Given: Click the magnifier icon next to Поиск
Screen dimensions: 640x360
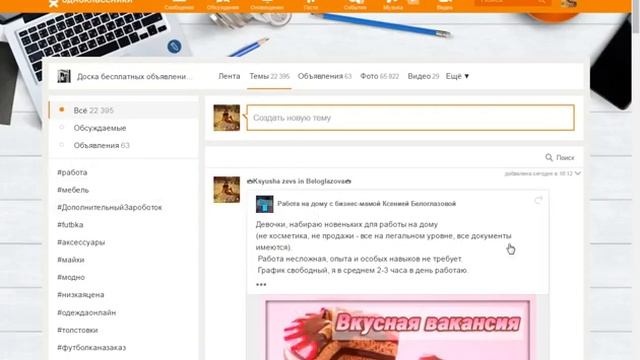Looking at the screenshot, I should pyautogui.click(x=549, y=157).
